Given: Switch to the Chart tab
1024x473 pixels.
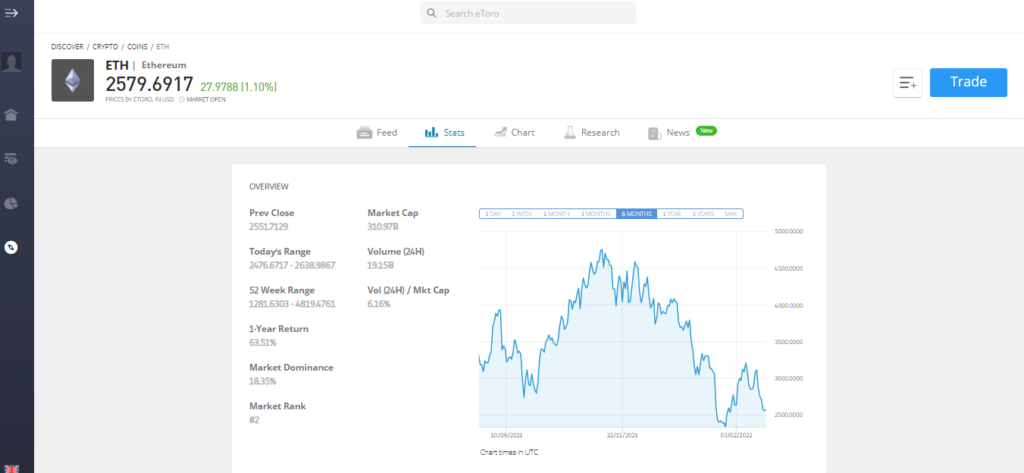Looking at the screenshot, I should point(514,133).
